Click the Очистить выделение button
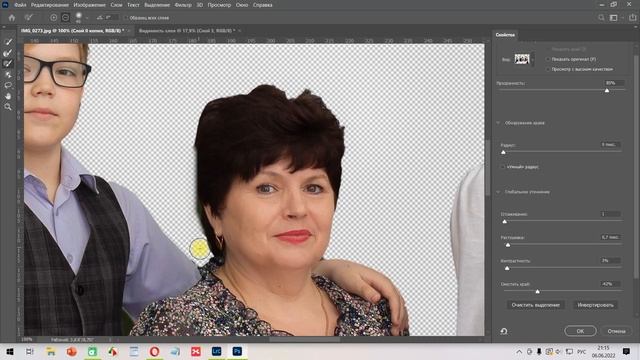The image size is (640, 360). pos(536,305)
